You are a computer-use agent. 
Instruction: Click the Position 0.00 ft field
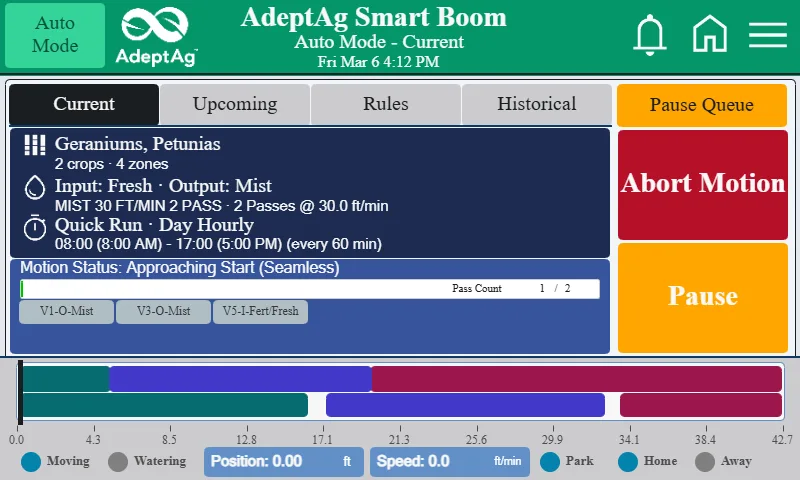(x=284, y=462)
